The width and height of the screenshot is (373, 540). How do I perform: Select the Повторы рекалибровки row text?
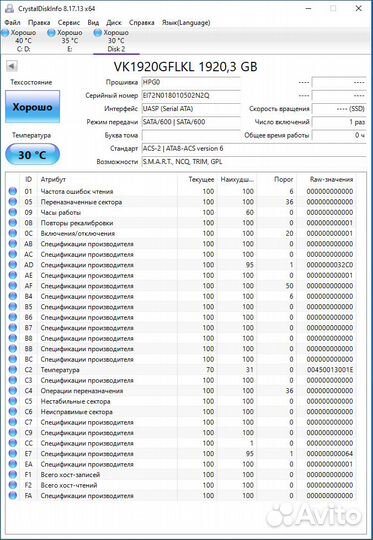tap(77, 223)
